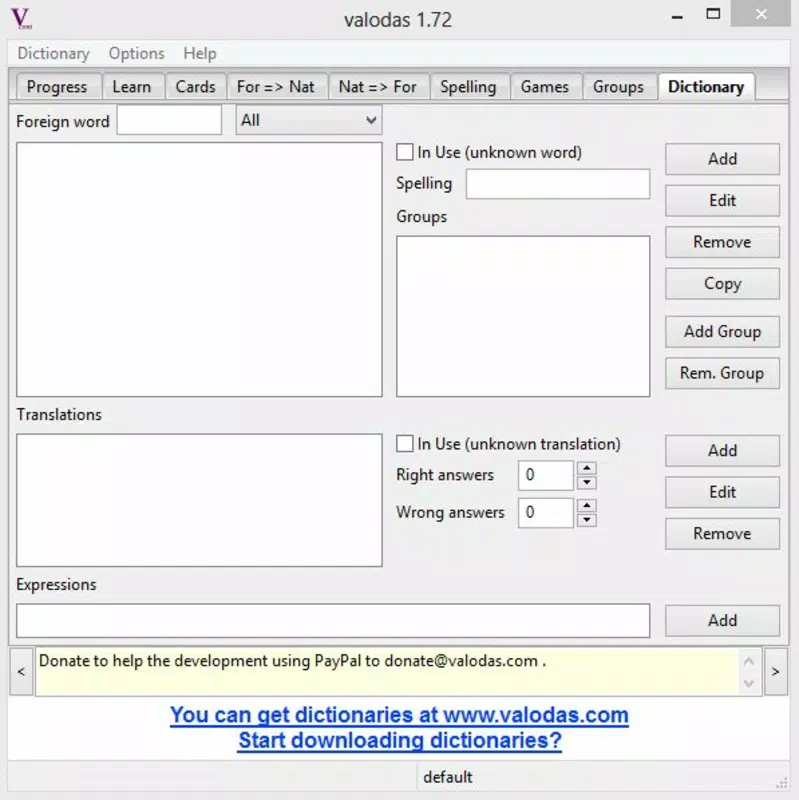
Task: Click the Rem. Group button
Action: [x=722, y=373]
